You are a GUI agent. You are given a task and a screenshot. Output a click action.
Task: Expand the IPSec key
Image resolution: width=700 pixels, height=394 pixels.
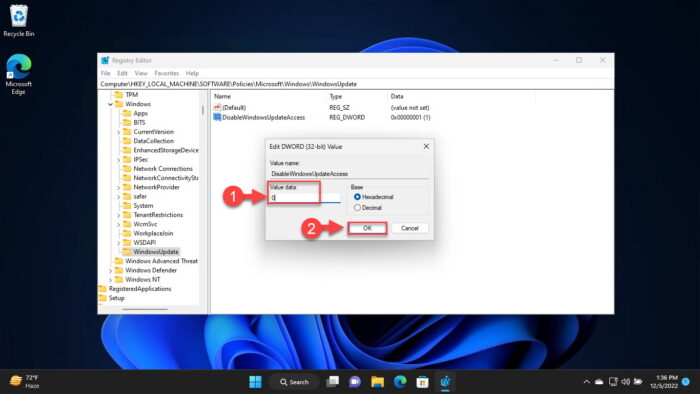tap(118, 160)
